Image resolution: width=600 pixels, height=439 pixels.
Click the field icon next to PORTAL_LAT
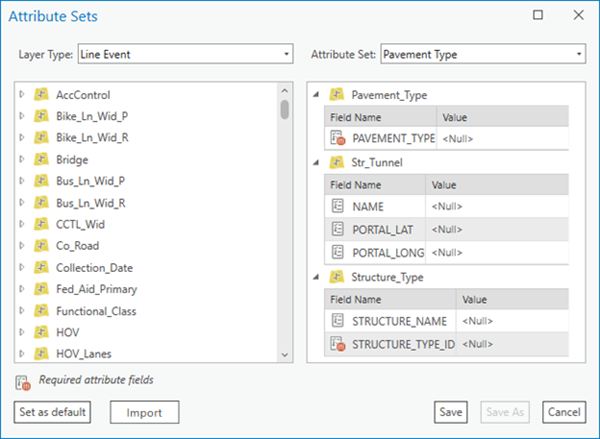338,229
